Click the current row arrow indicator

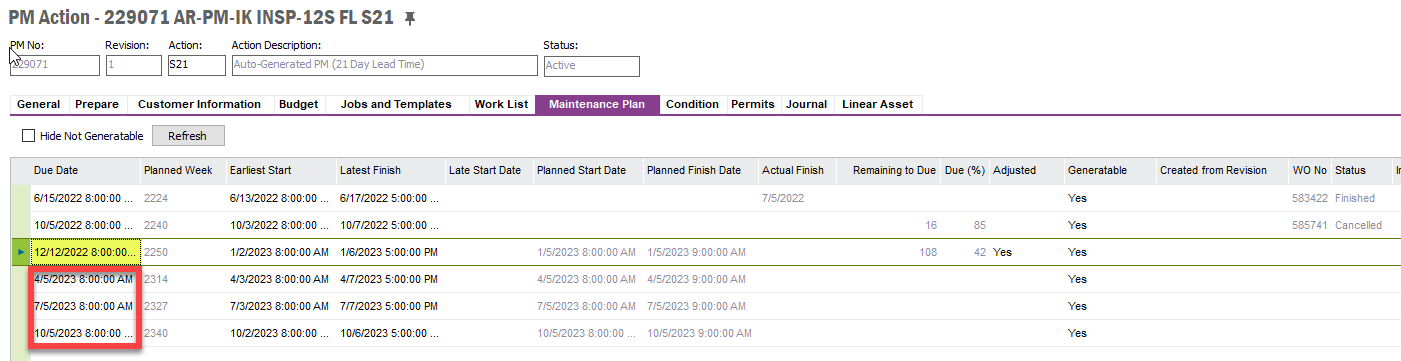point(21,252)
